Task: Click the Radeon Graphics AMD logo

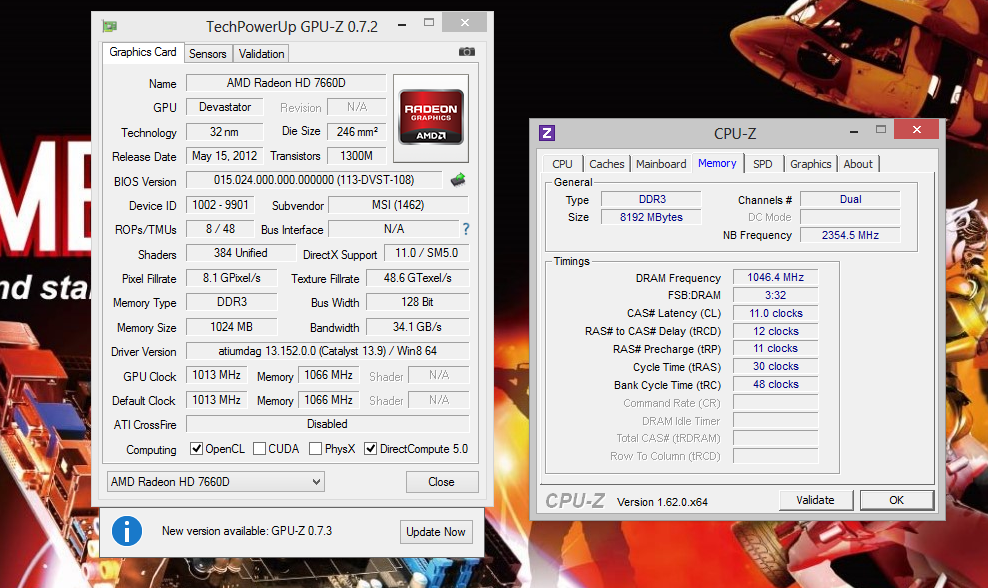Action: pyautogui.click(x=431, y=118)
